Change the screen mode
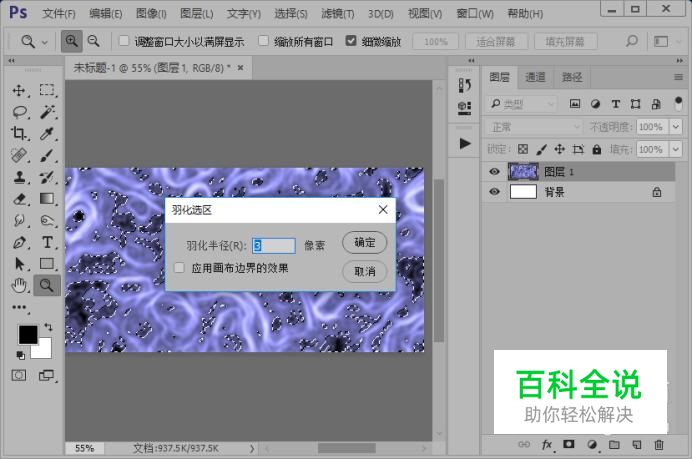Image resolution: width=692 pixels, height=459 pixels. (x=46, y=376)
